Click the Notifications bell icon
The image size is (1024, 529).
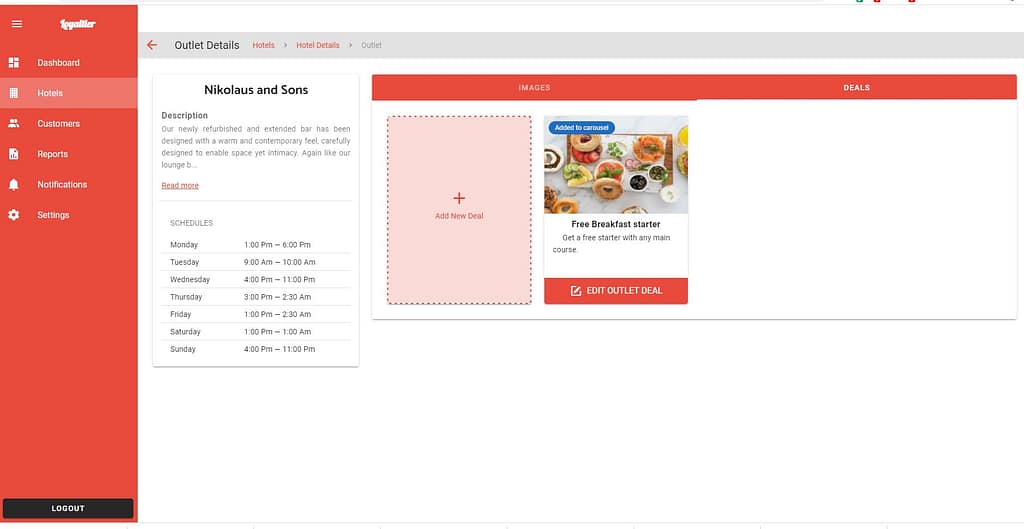click(x=14, y=185)
